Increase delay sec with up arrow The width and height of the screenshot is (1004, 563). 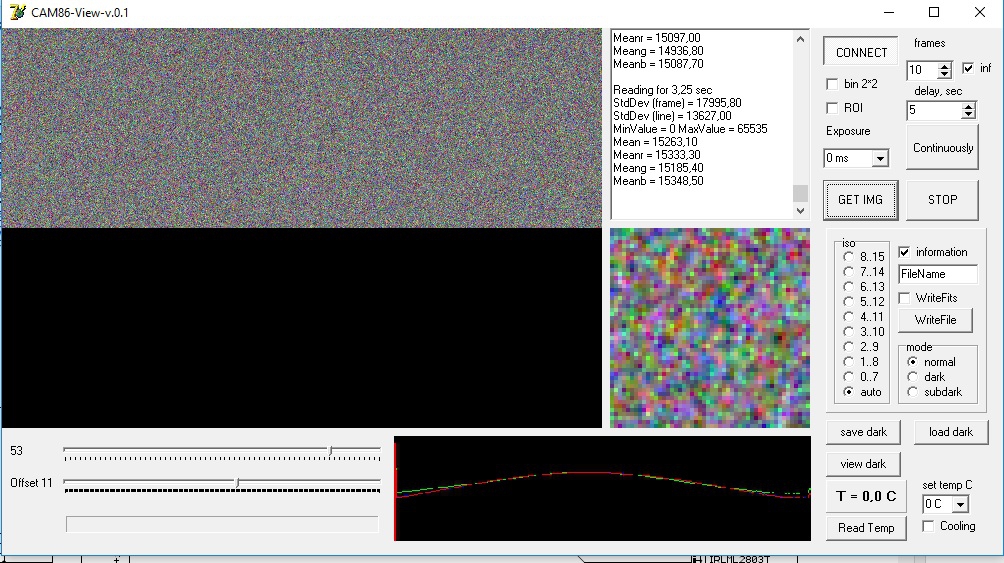[968, 106]
